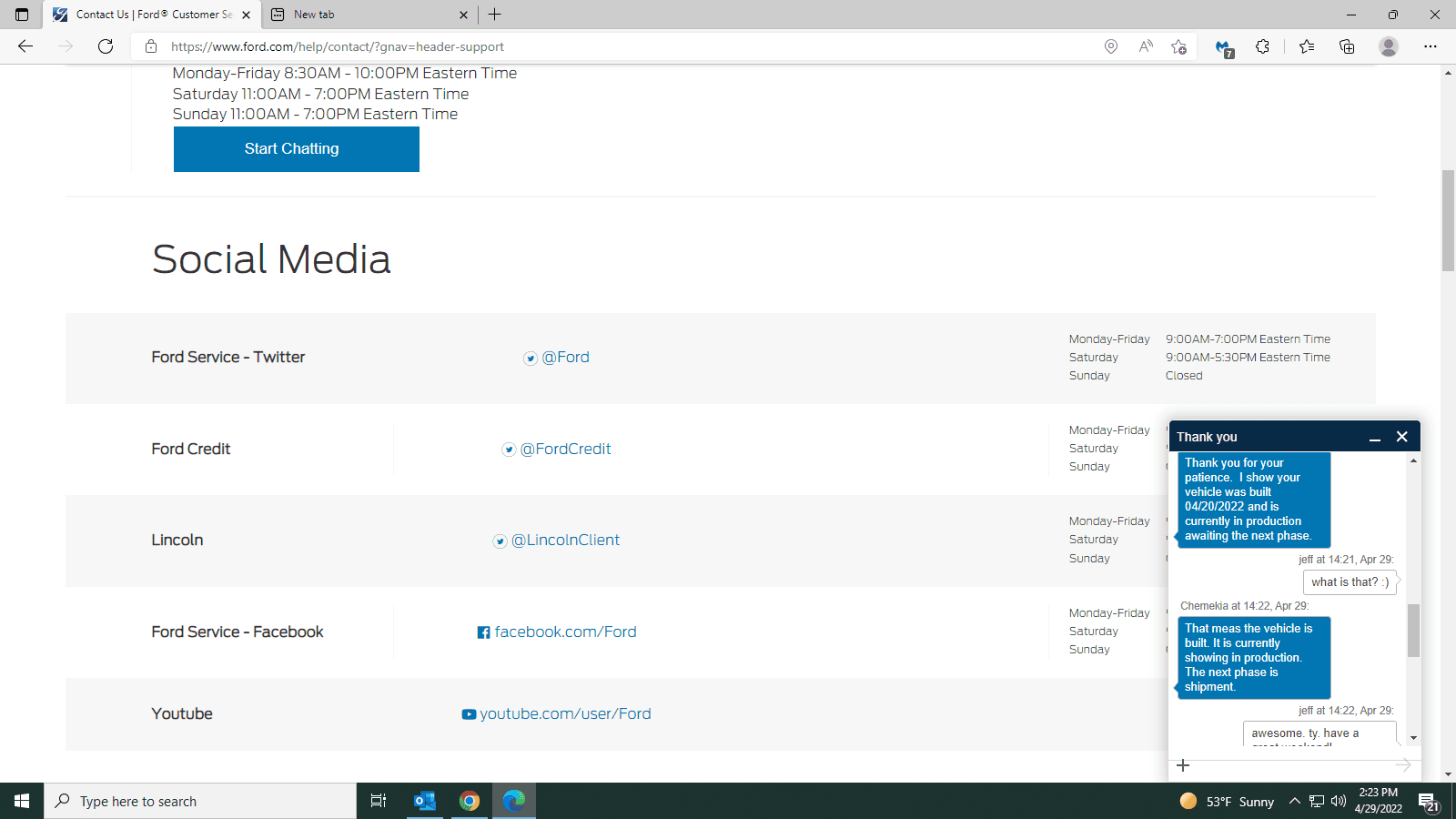
Task: Add this page to favorites
Action: [1179, 46]
